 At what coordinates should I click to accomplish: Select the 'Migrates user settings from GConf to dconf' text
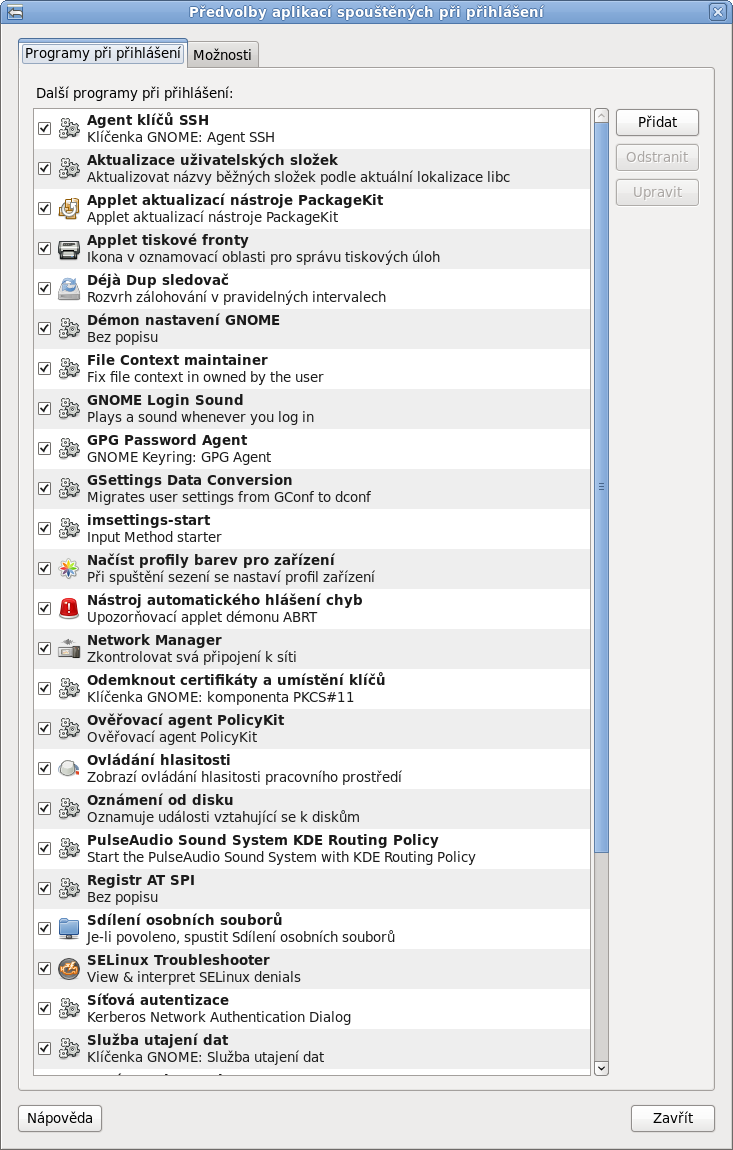click(x=229, y=497)
